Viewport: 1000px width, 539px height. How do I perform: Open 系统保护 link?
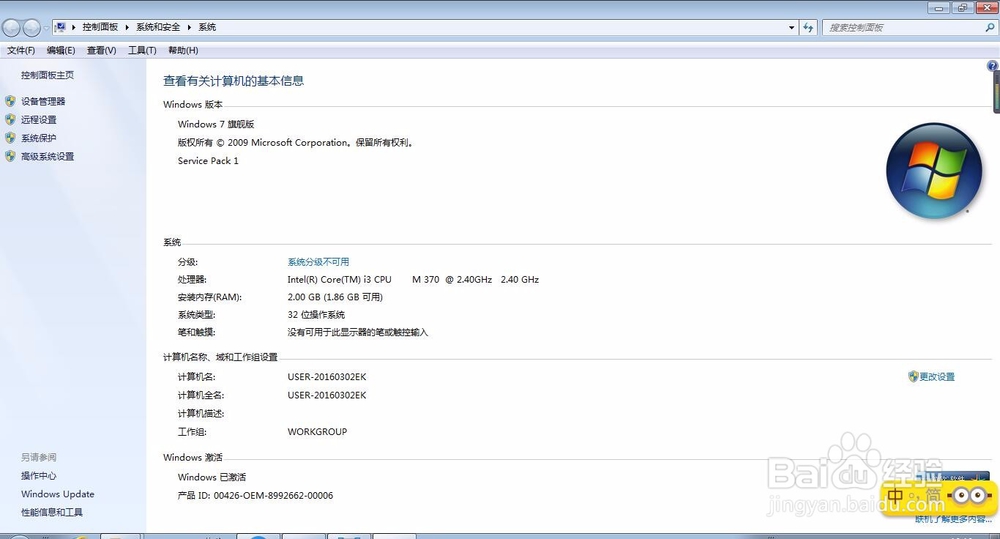pos(39,138)
